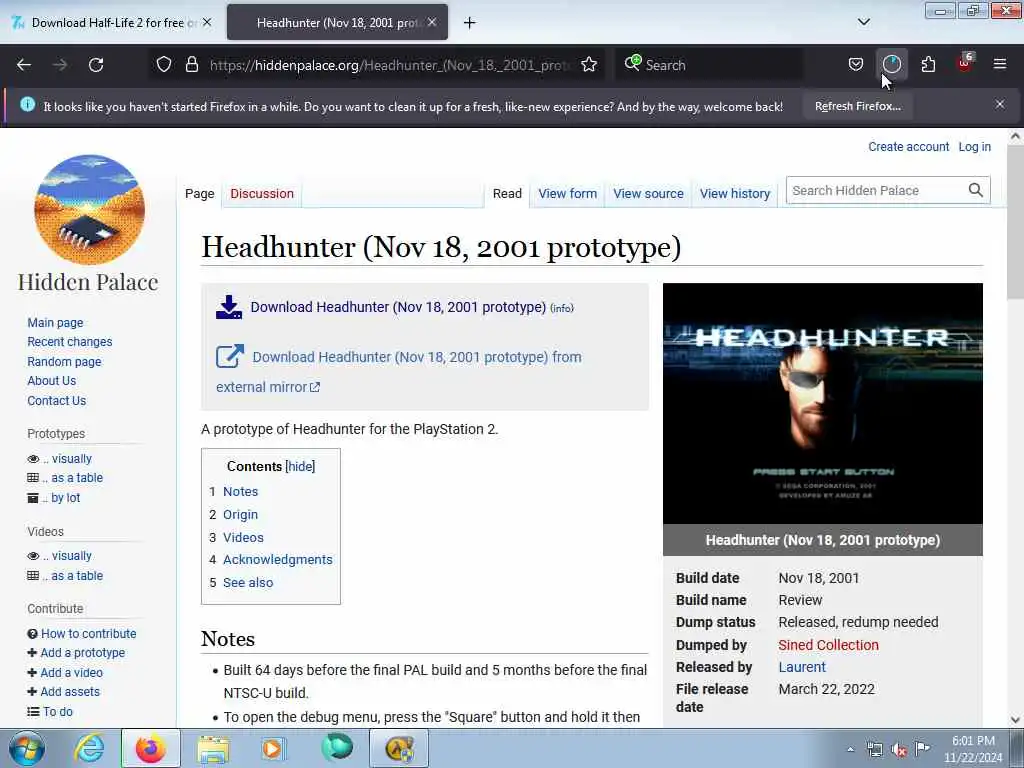
Task: Select the Page tab
Action: tap(200, 193)
